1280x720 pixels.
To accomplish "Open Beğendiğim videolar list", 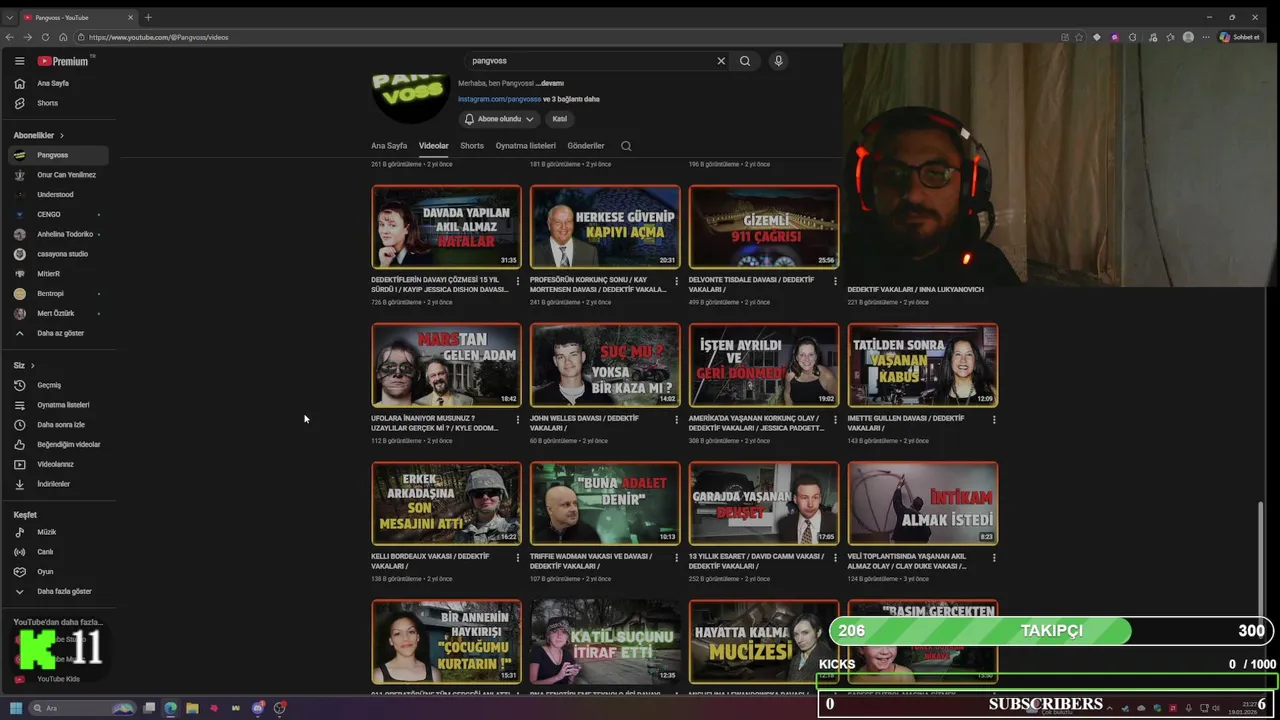I will click(58, 444).
